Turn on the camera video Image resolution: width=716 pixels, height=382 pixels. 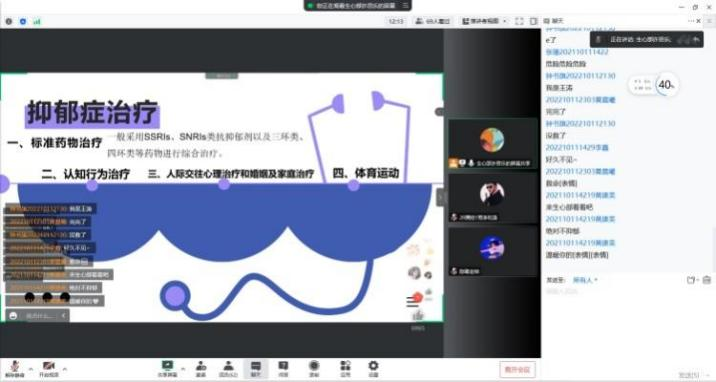pos(48,368)
